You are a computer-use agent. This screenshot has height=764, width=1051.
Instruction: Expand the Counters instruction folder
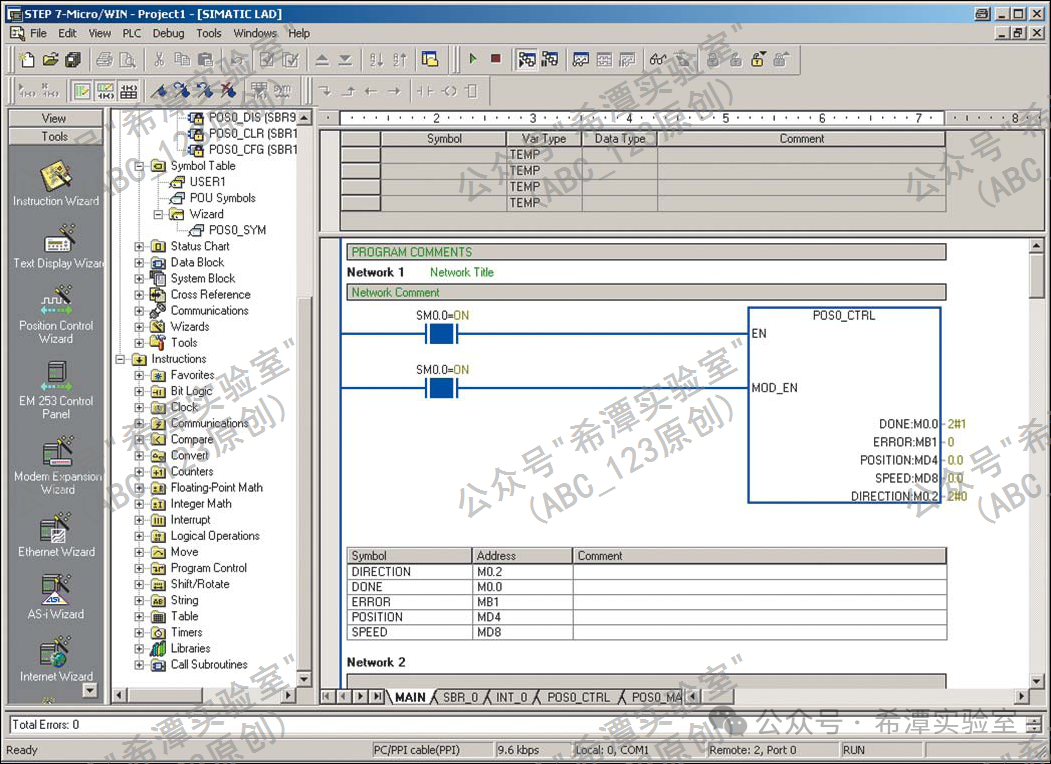click(139, 471)
